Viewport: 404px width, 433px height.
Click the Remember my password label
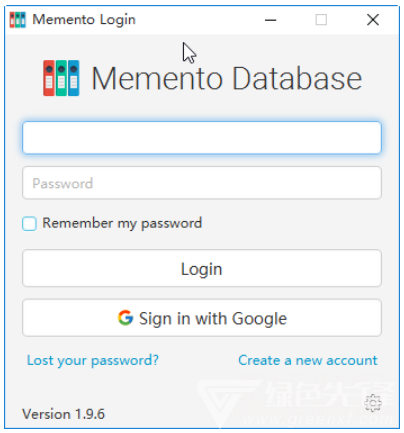(122, 223)
